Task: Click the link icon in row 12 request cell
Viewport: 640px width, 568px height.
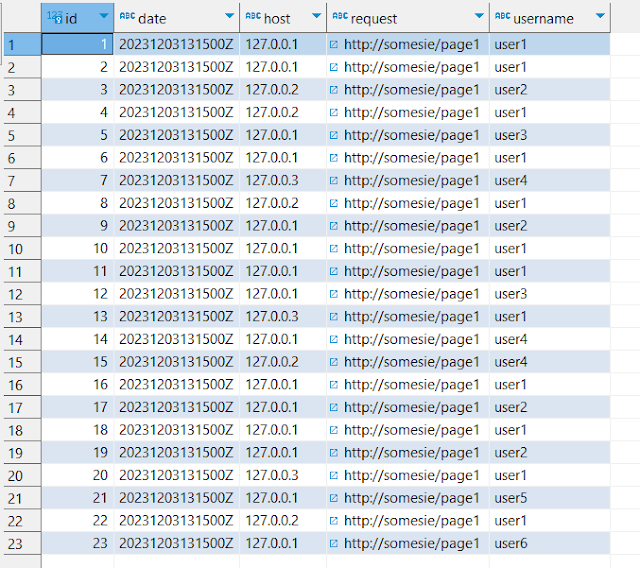Action: tap(334, 294)
